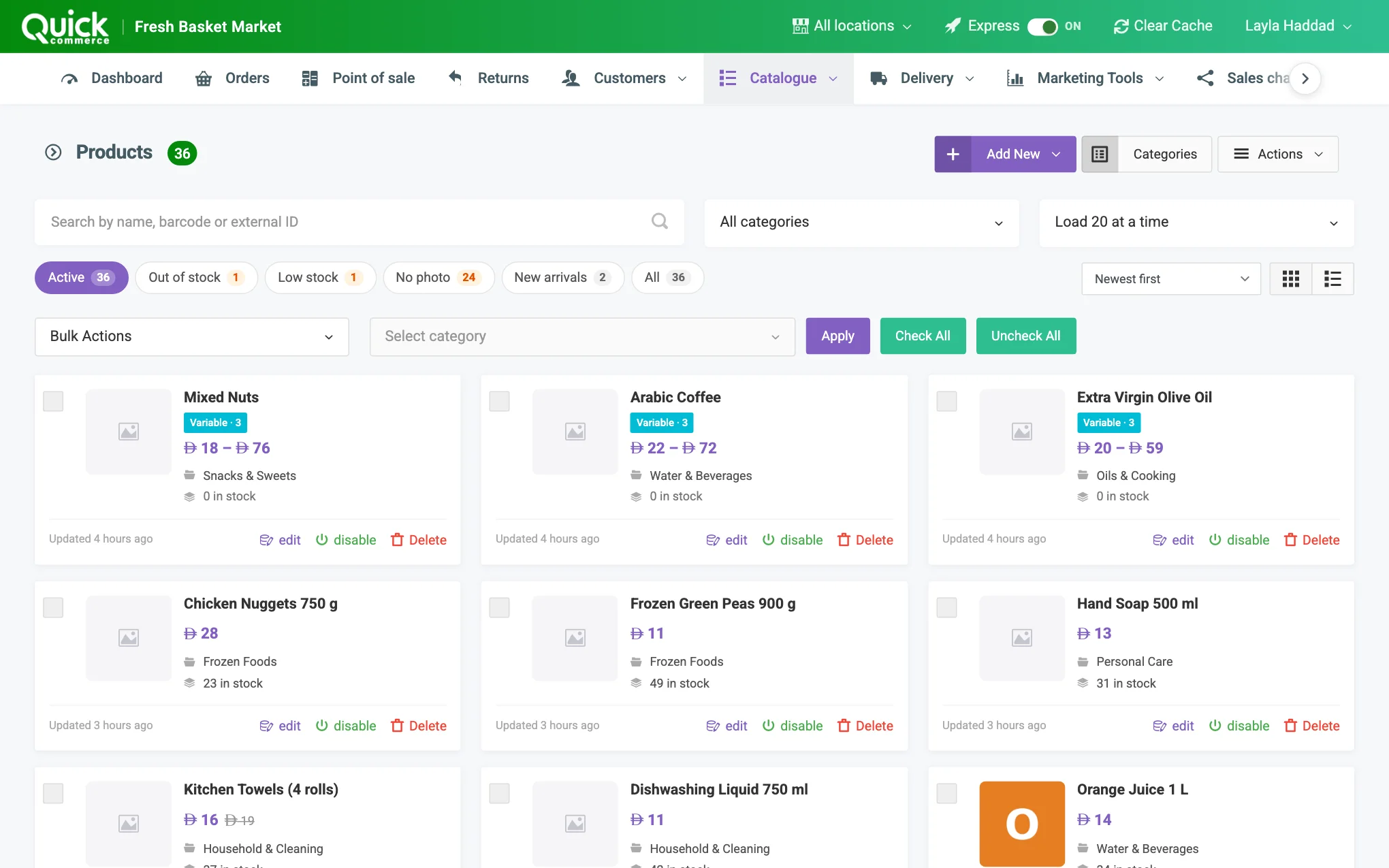1389x868 pixels.
Task: Open the Select category dropdown
Action: pyautogui.click(x=582, y=336)
